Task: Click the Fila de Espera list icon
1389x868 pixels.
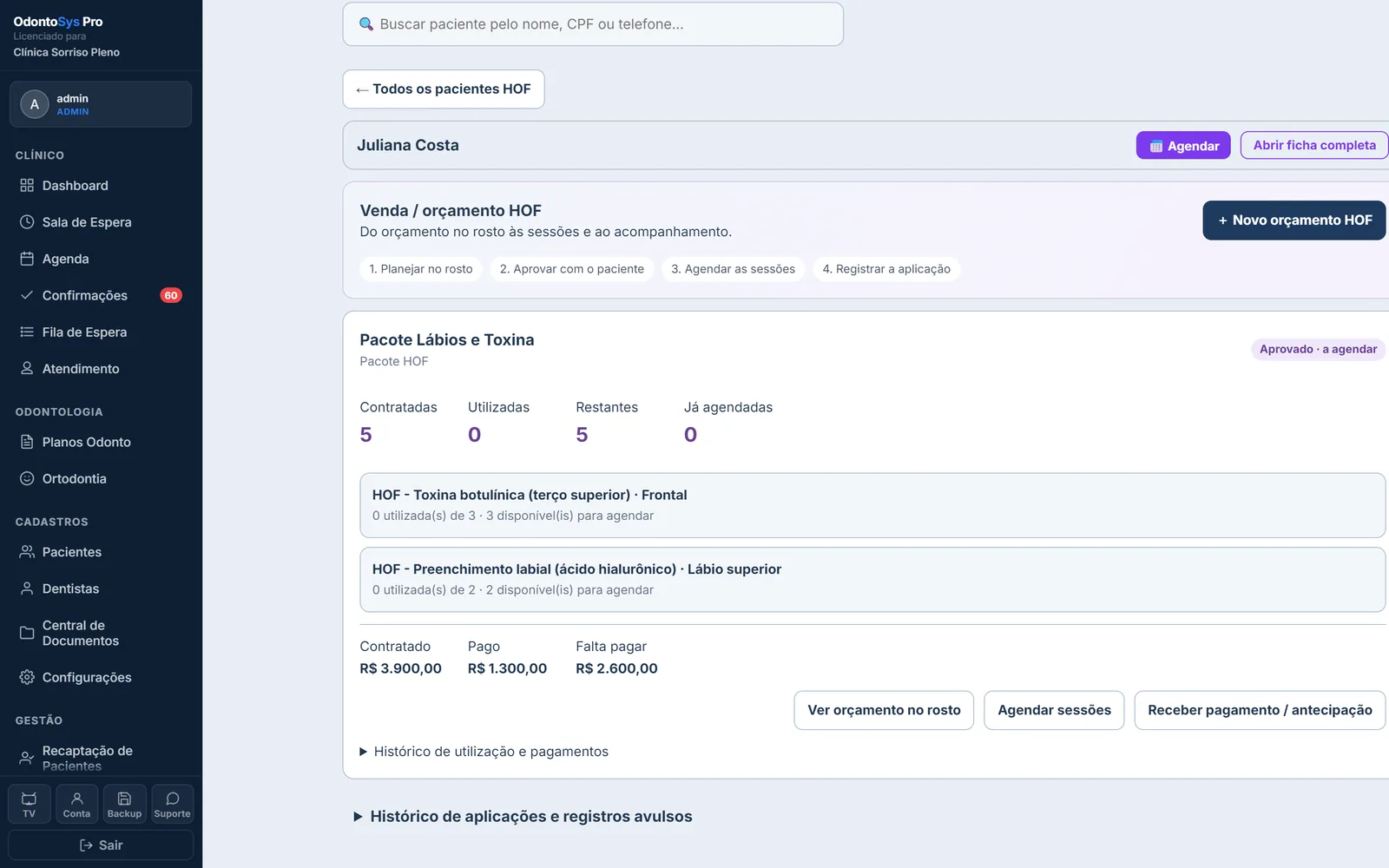Action: (x=27, y=332)
